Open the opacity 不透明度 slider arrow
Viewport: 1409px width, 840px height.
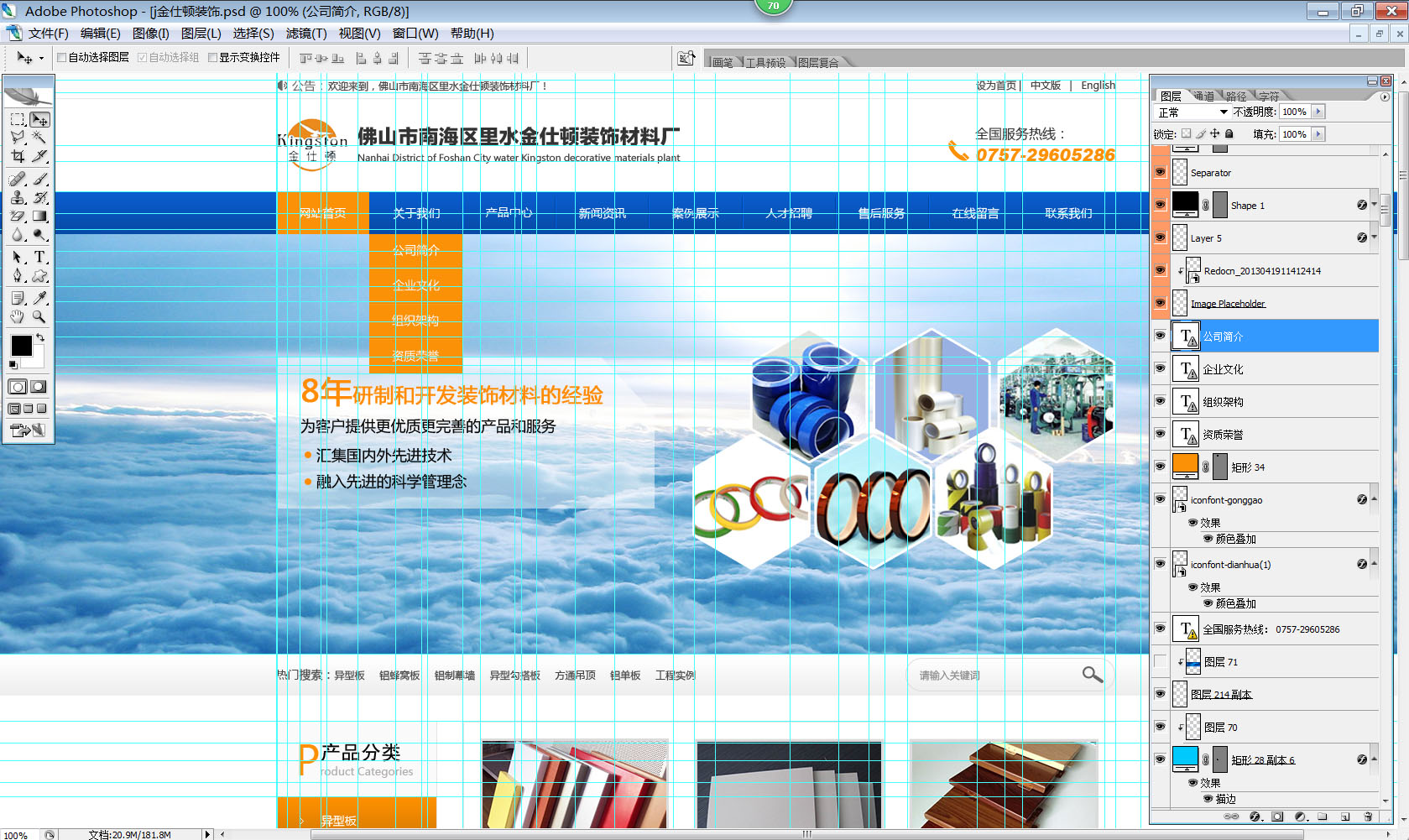[1318, 112]
